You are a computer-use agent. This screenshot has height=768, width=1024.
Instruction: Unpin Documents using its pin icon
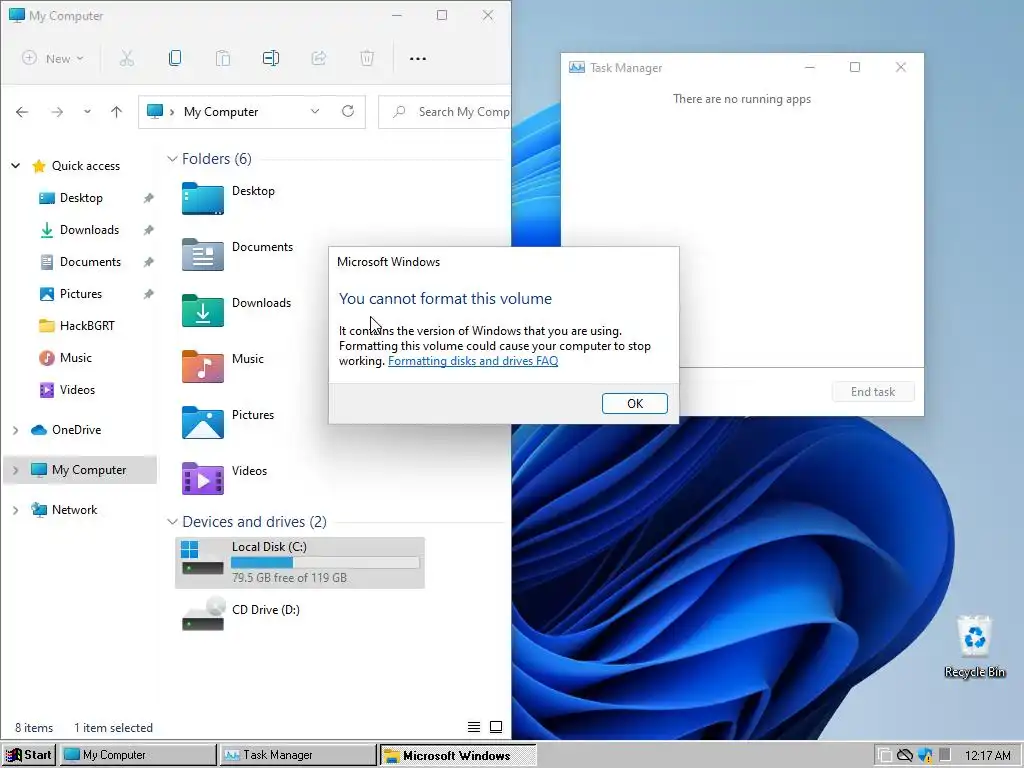click(148, 262)
